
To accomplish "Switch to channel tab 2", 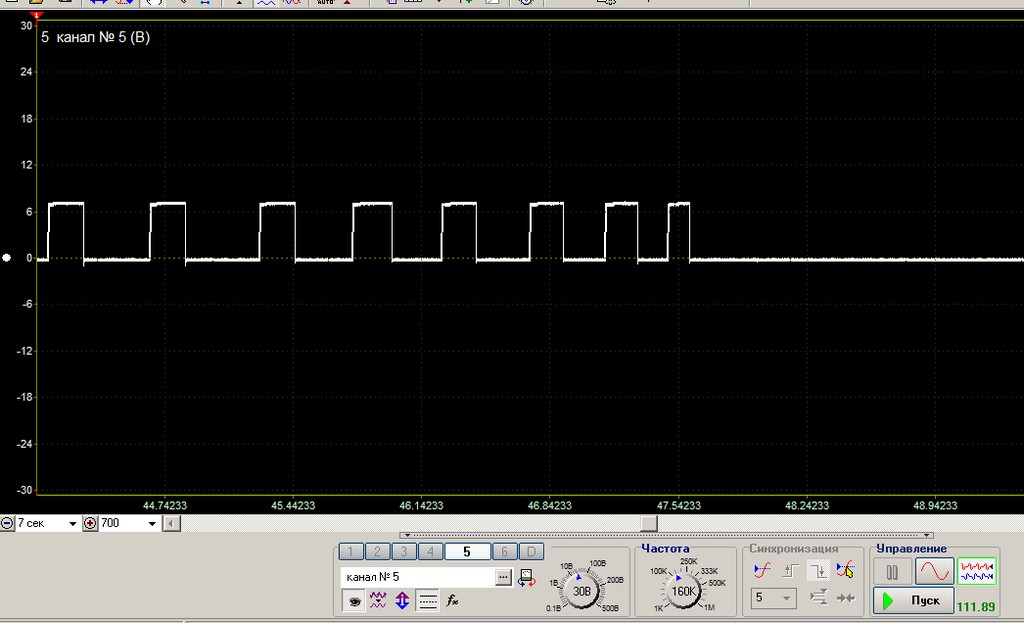I will [x=377, y=552].
